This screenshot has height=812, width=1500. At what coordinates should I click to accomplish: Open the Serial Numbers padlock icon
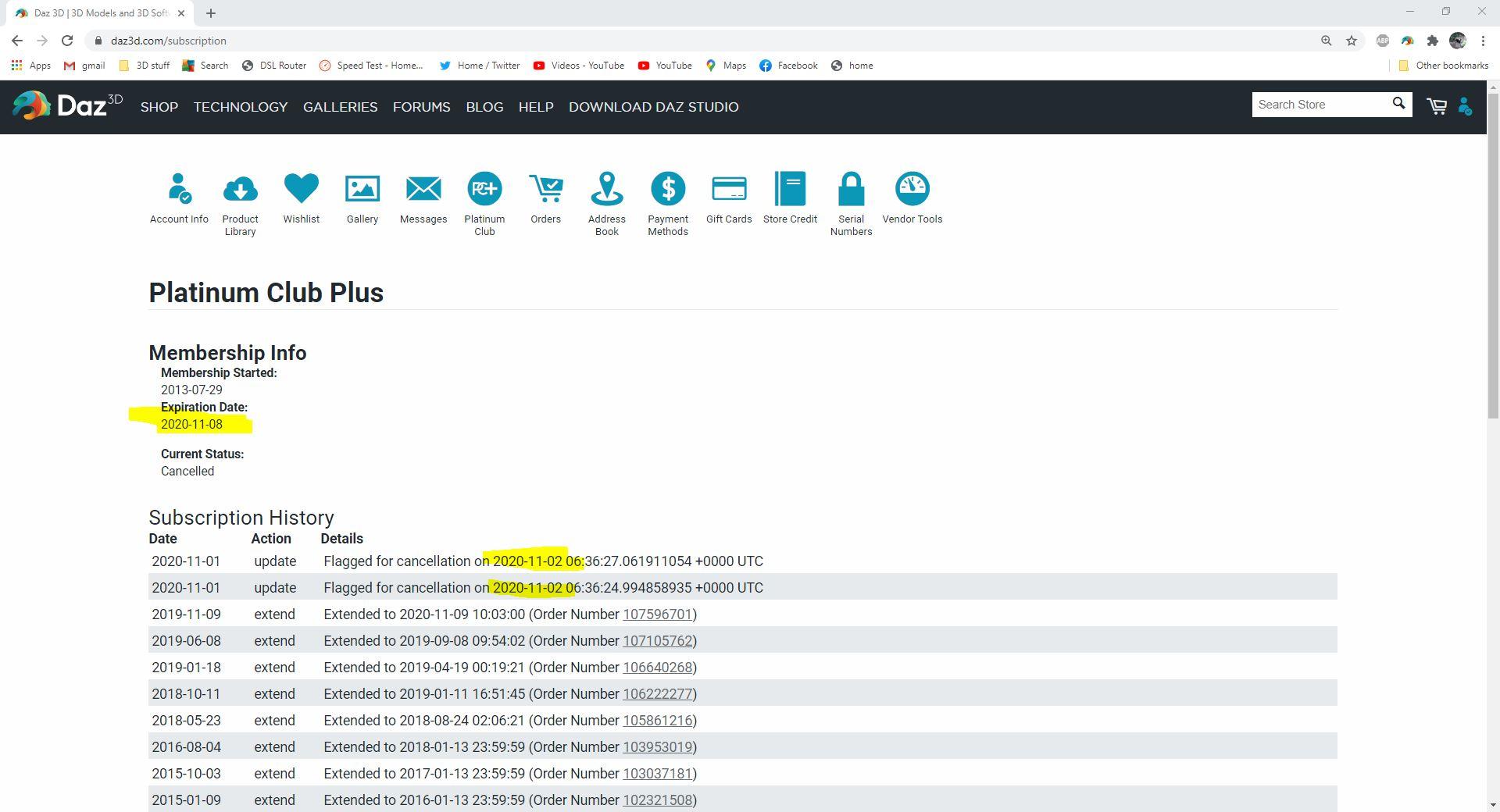[851, 188]
